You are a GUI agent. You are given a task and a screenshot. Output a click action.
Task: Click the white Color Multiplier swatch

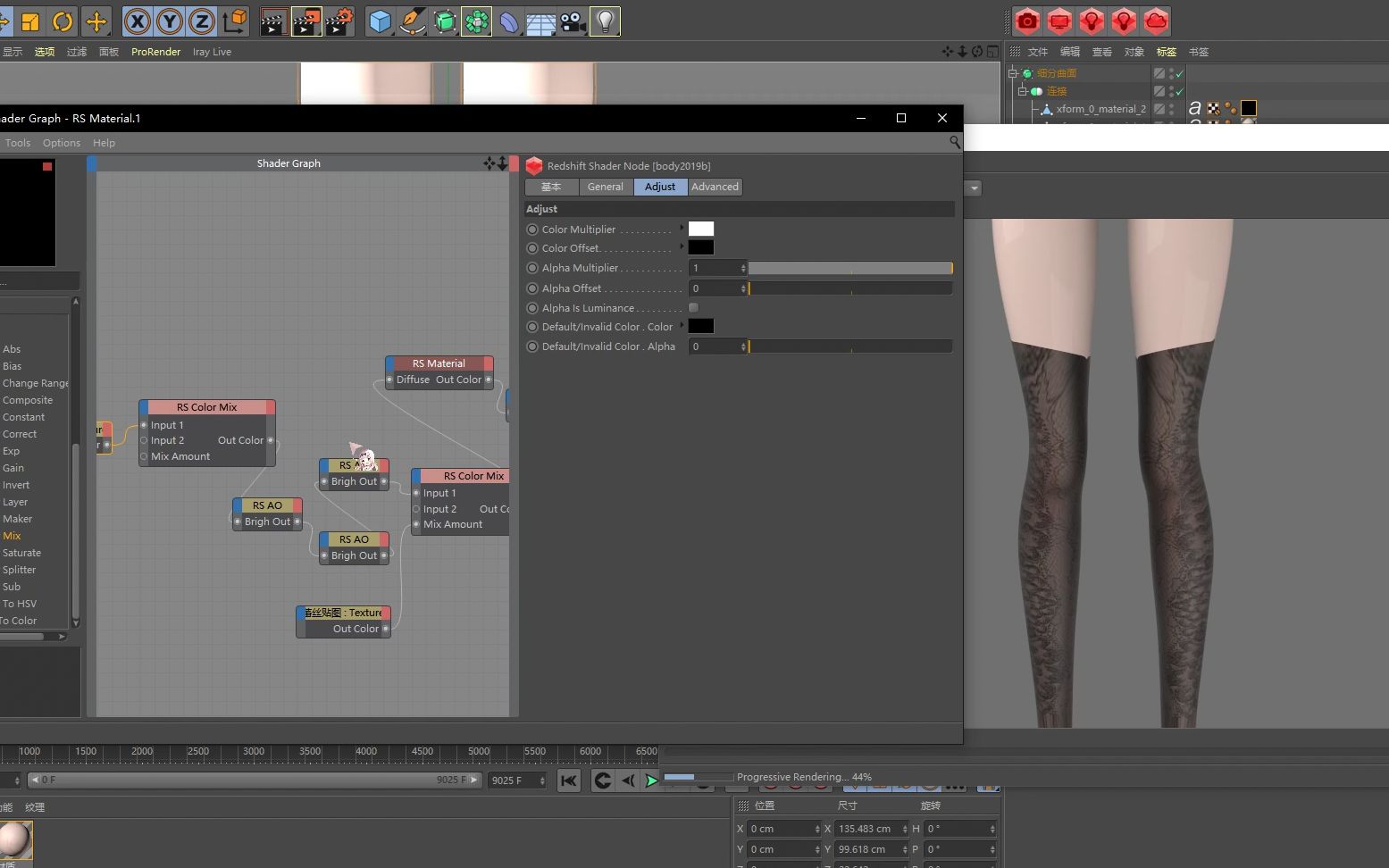(701, 230)
